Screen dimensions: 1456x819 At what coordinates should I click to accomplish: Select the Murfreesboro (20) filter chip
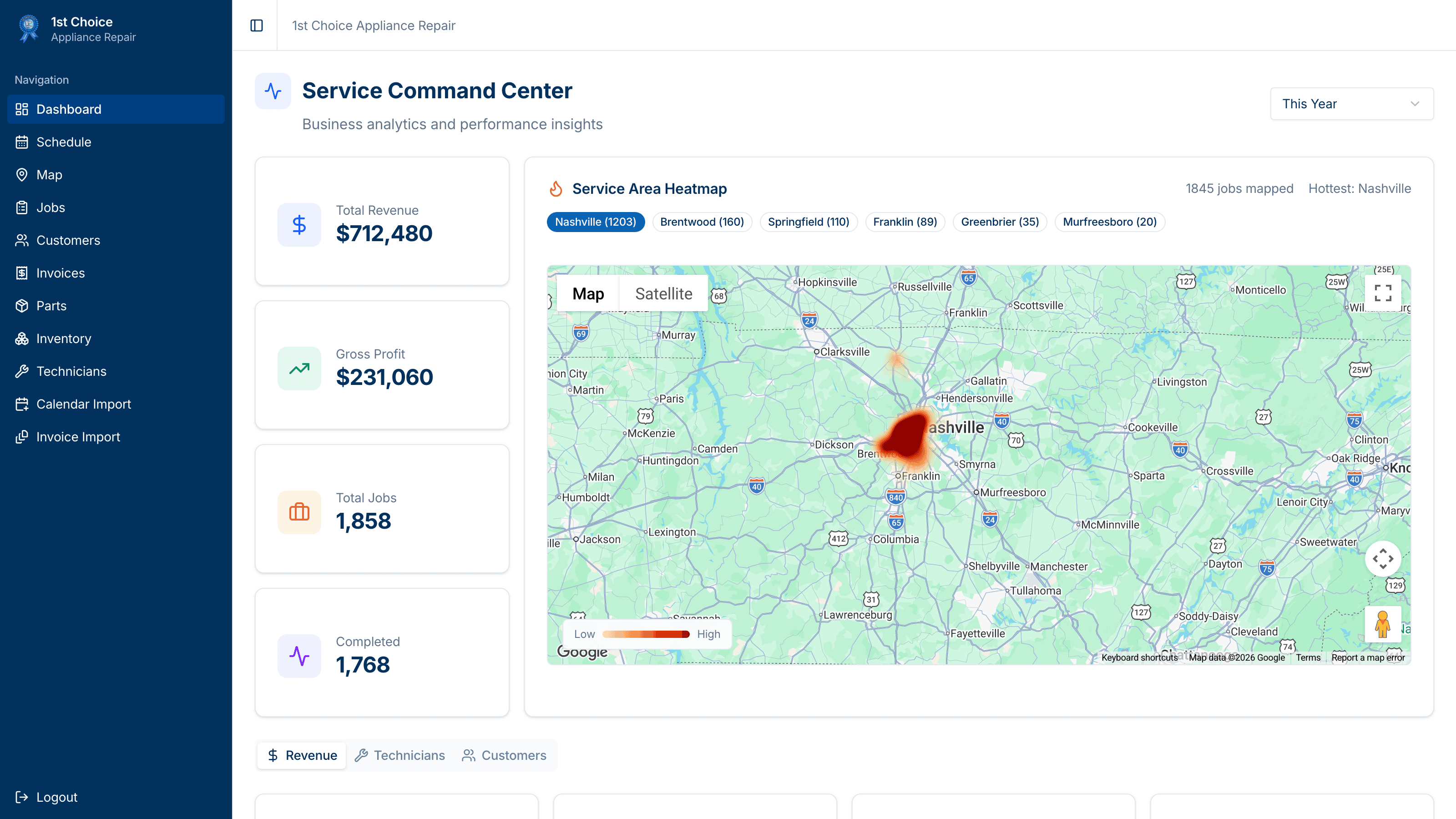pos(1110,222)
